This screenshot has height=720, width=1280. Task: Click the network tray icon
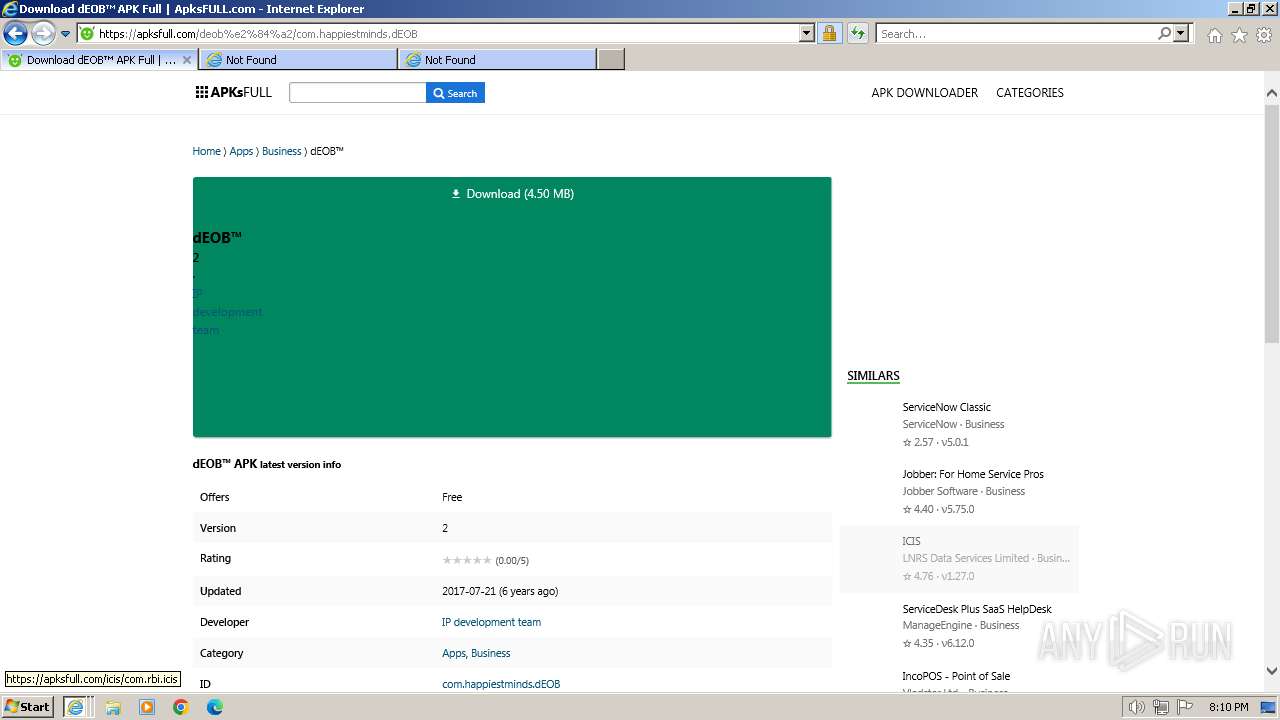1161,707
